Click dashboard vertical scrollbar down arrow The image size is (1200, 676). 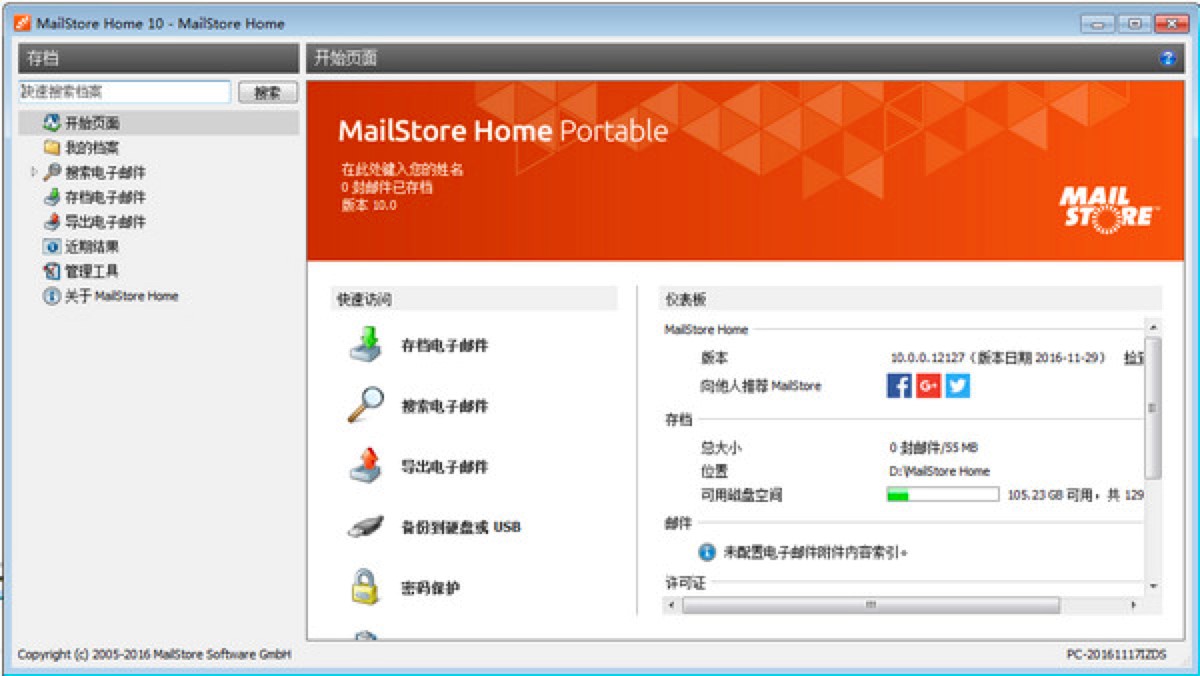coord(1153,586)
